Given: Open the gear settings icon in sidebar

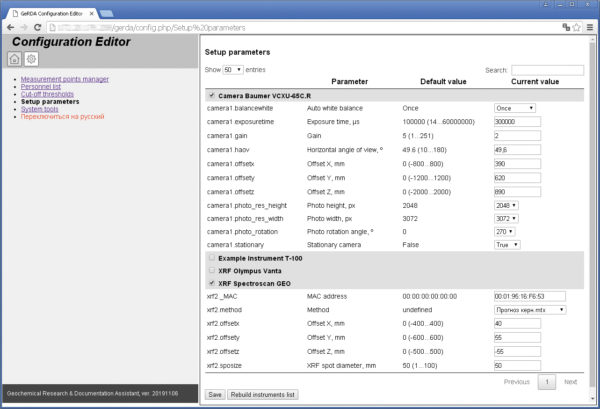Looking at the screenshot, I should pyautogui.click(x=31, y=59).
